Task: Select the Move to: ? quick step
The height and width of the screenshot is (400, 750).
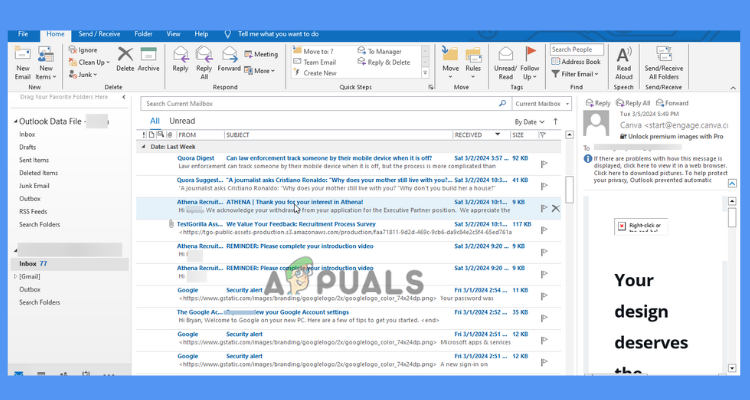Action: [313, 51]
